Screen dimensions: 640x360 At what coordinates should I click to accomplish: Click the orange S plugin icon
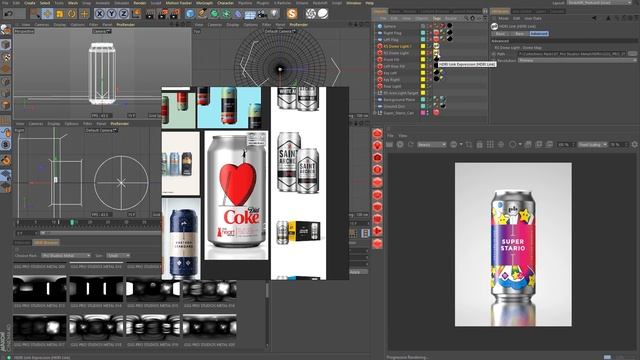pos(292,13)
